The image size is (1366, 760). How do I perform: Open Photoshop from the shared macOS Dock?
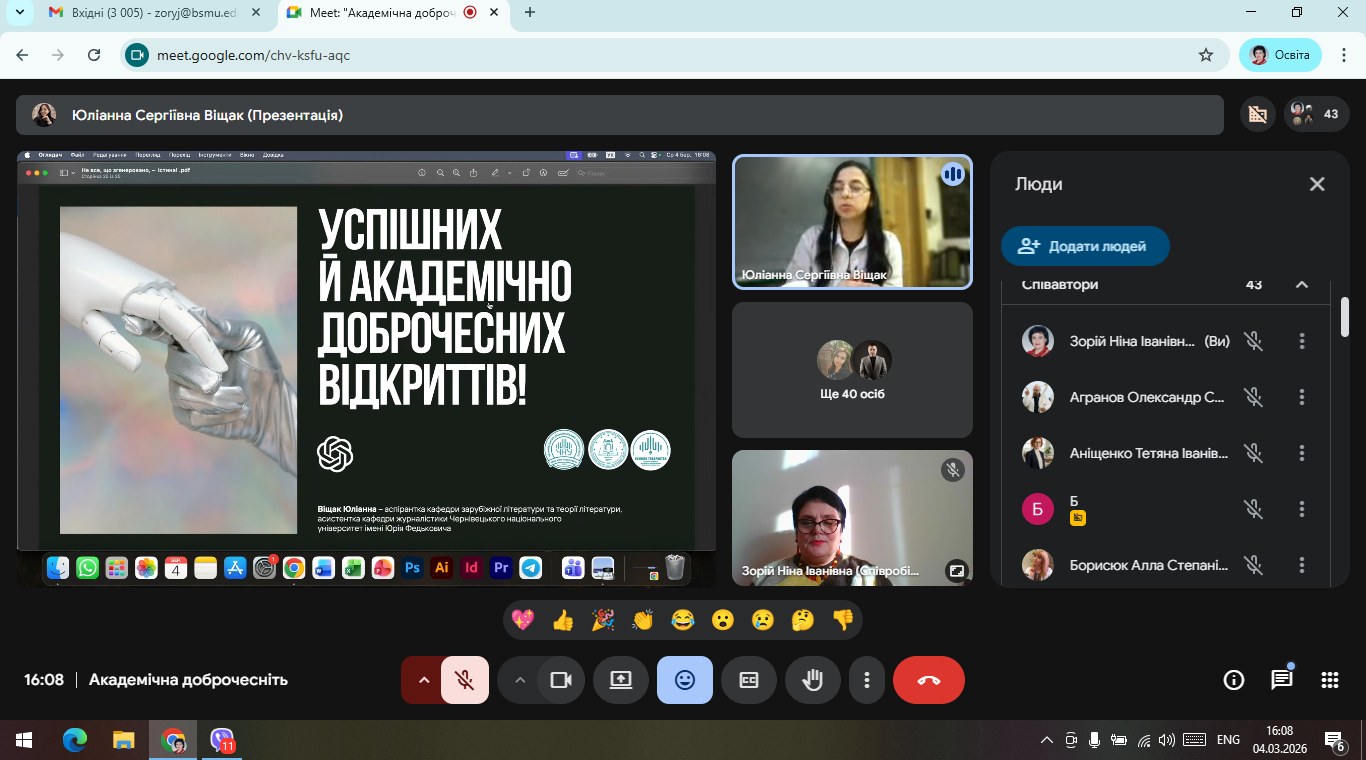pos(412,567)
